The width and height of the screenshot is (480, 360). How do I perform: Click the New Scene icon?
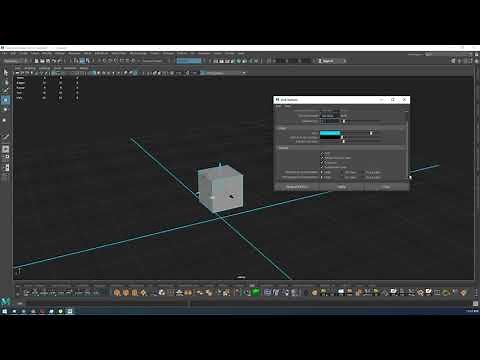[x=37, y=61]
